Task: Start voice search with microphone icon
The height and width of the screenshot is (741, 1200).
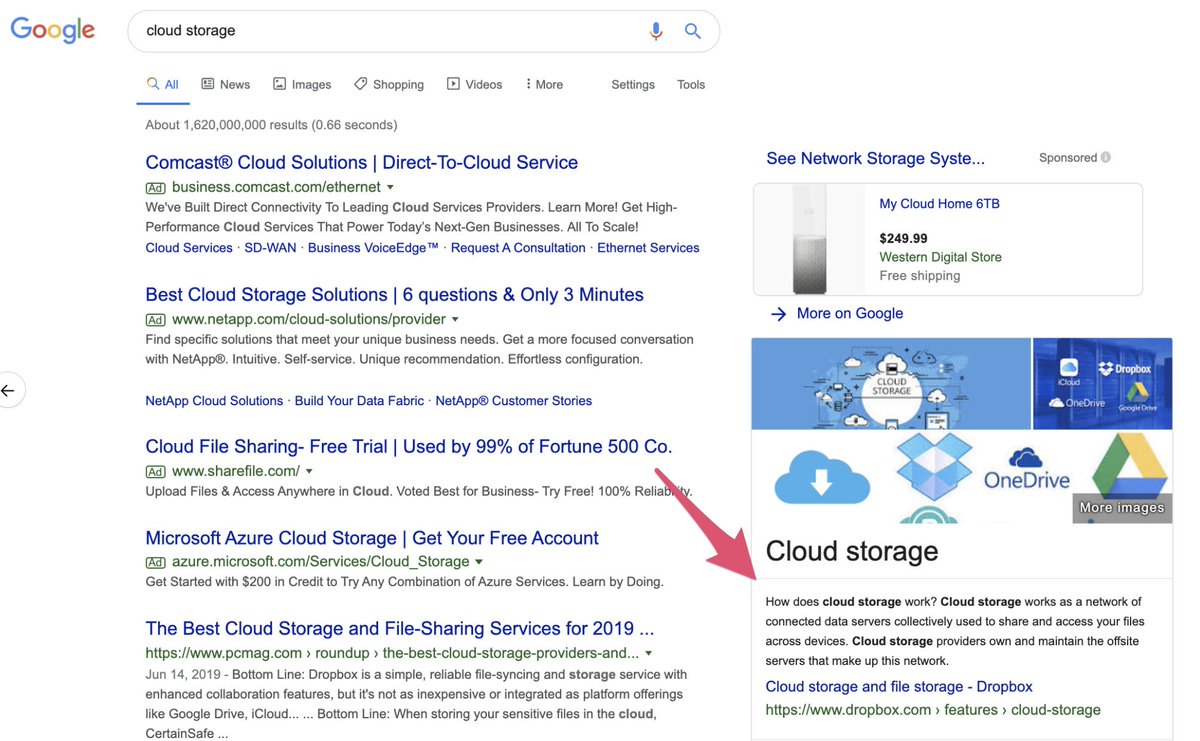Action: coord(656,31)
